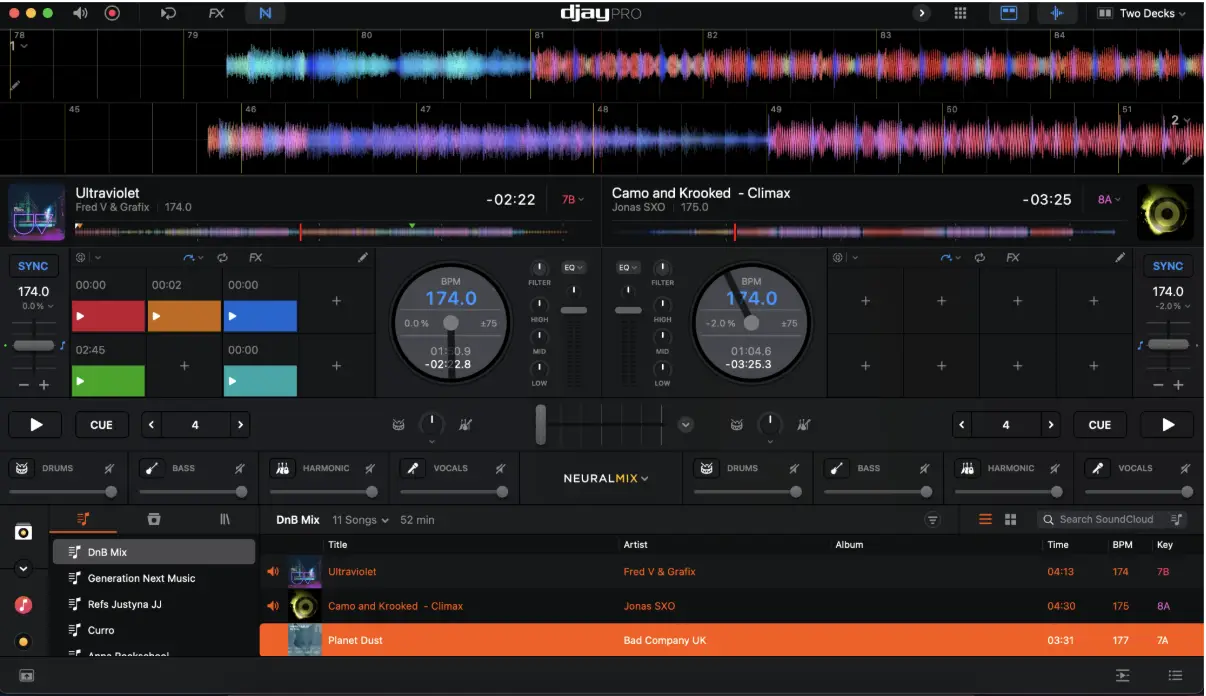Select the Refs Justyna JJ playlist
Viewport: 1206px width, 696px height.
[154, 604]
